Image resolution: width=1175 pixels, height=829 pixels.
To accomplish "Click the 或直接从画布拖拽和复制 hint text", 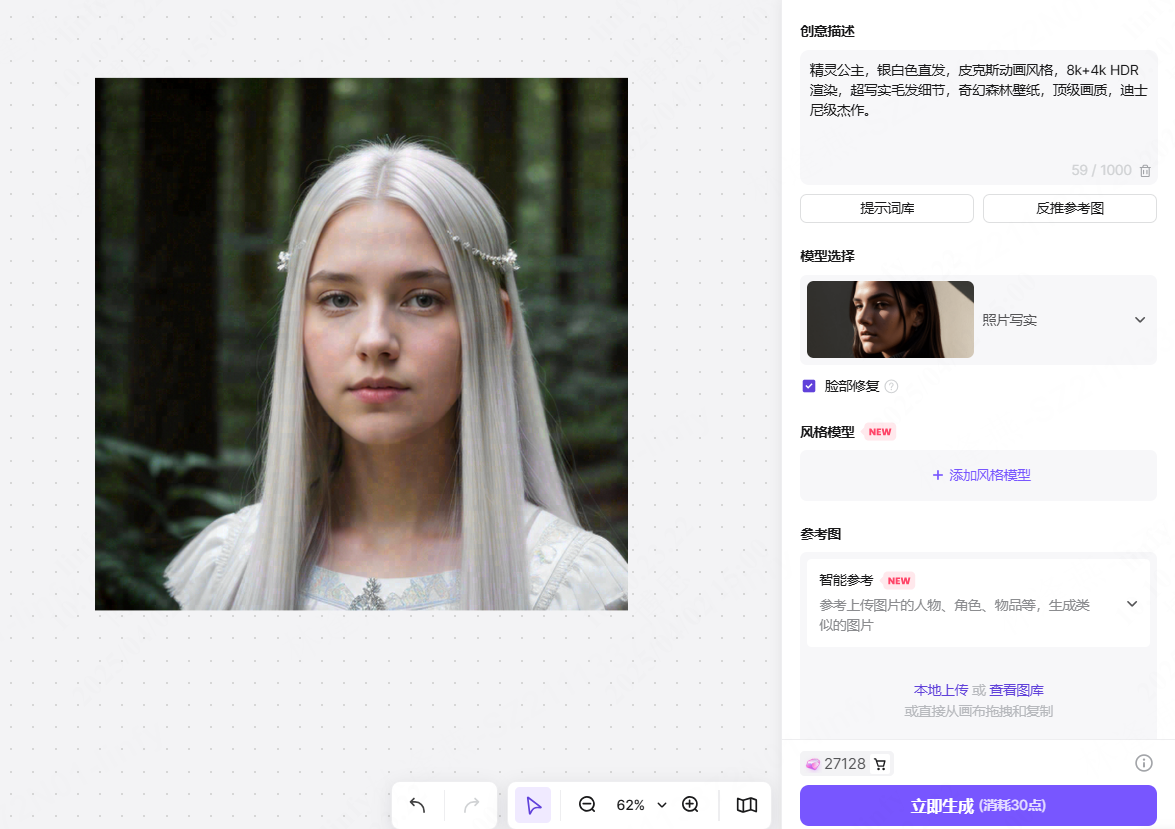I will [x=979, y=711].
